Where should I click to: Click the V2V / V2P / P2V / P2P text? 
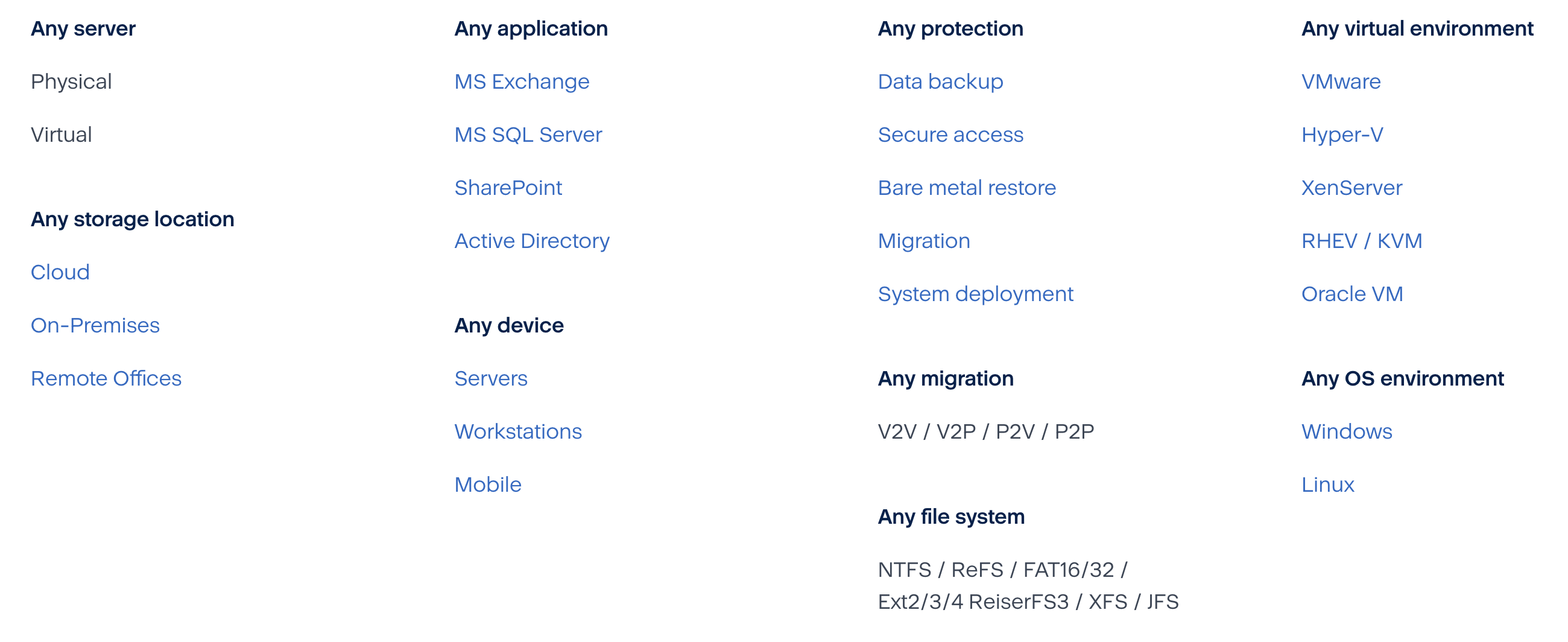(x=986, y=431)
